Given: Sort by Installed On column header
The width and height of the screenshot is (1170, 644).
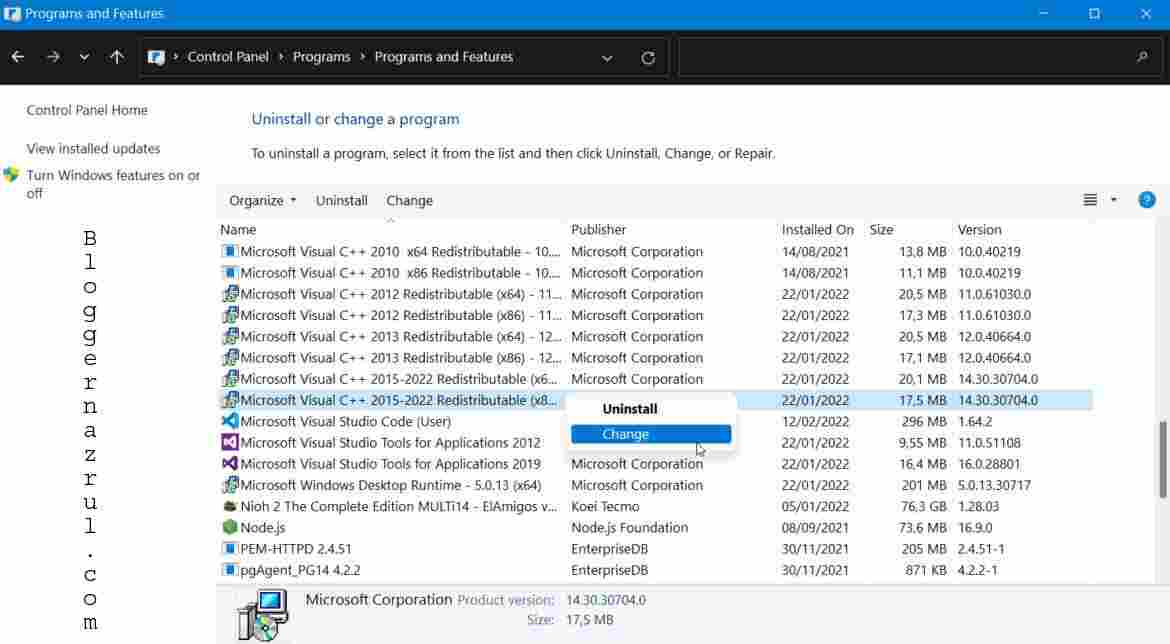Looking at the screenshot, I should [x=818, y=230].
